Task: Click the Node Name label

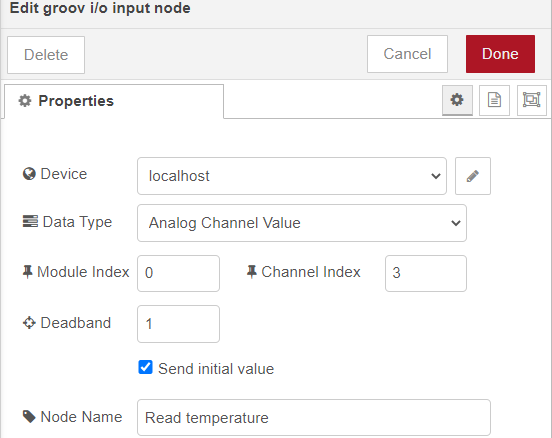Action: [81, 417]
